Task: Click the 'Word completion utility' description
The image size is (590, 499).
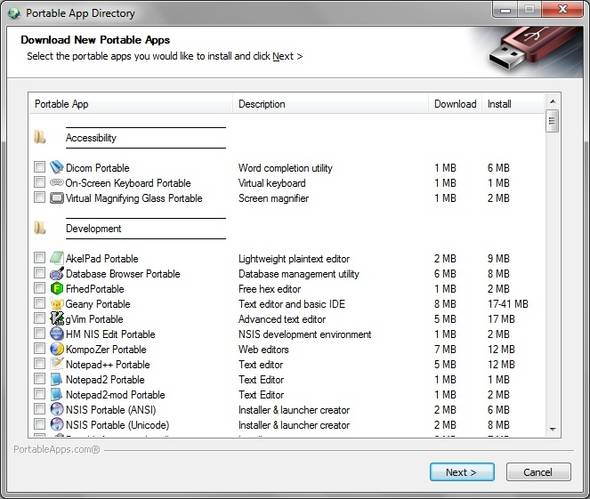Action: (285, 168)
